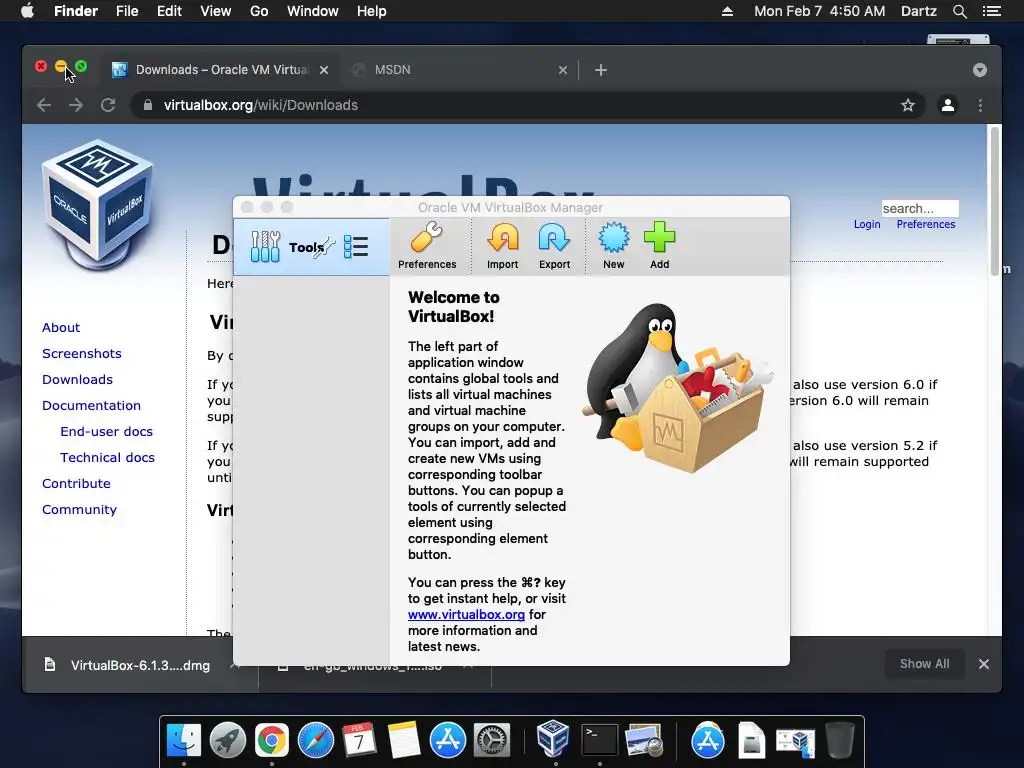
Task: Open Spotlight search in the menu bar
Action: tap(959, 11)
